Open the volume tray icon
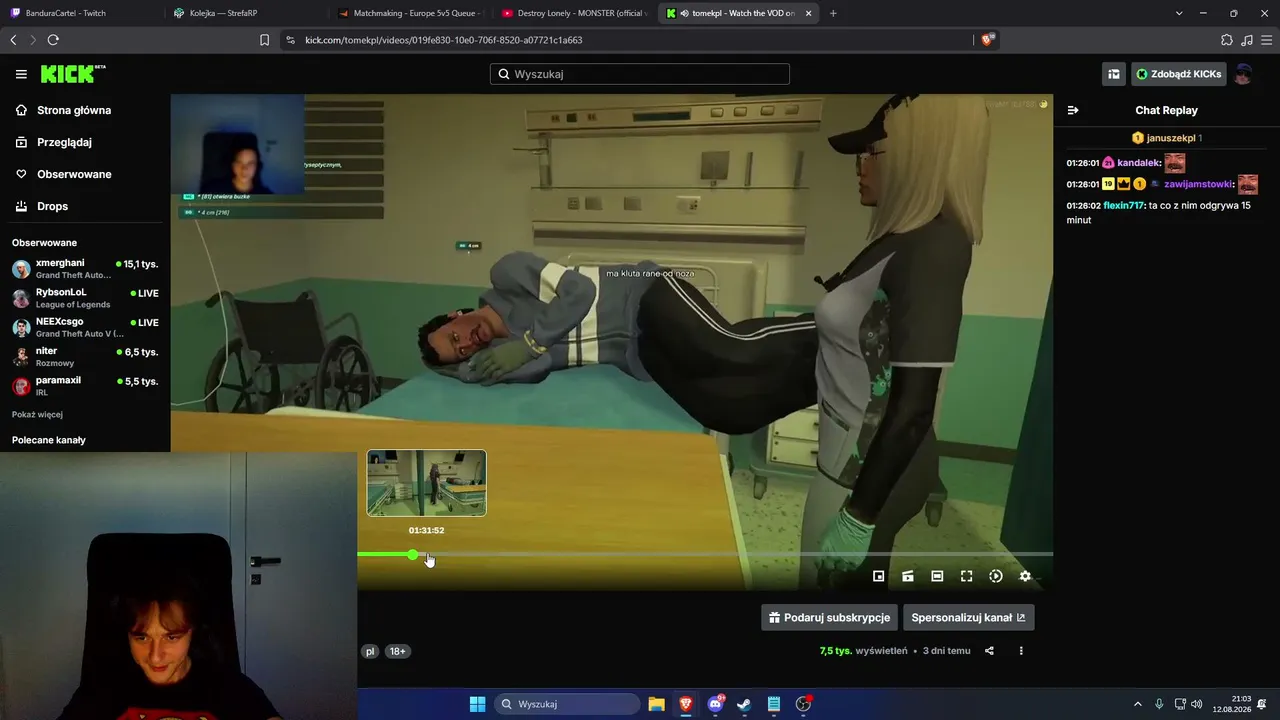This screenshot has width=1280, height=720. 1197,704
